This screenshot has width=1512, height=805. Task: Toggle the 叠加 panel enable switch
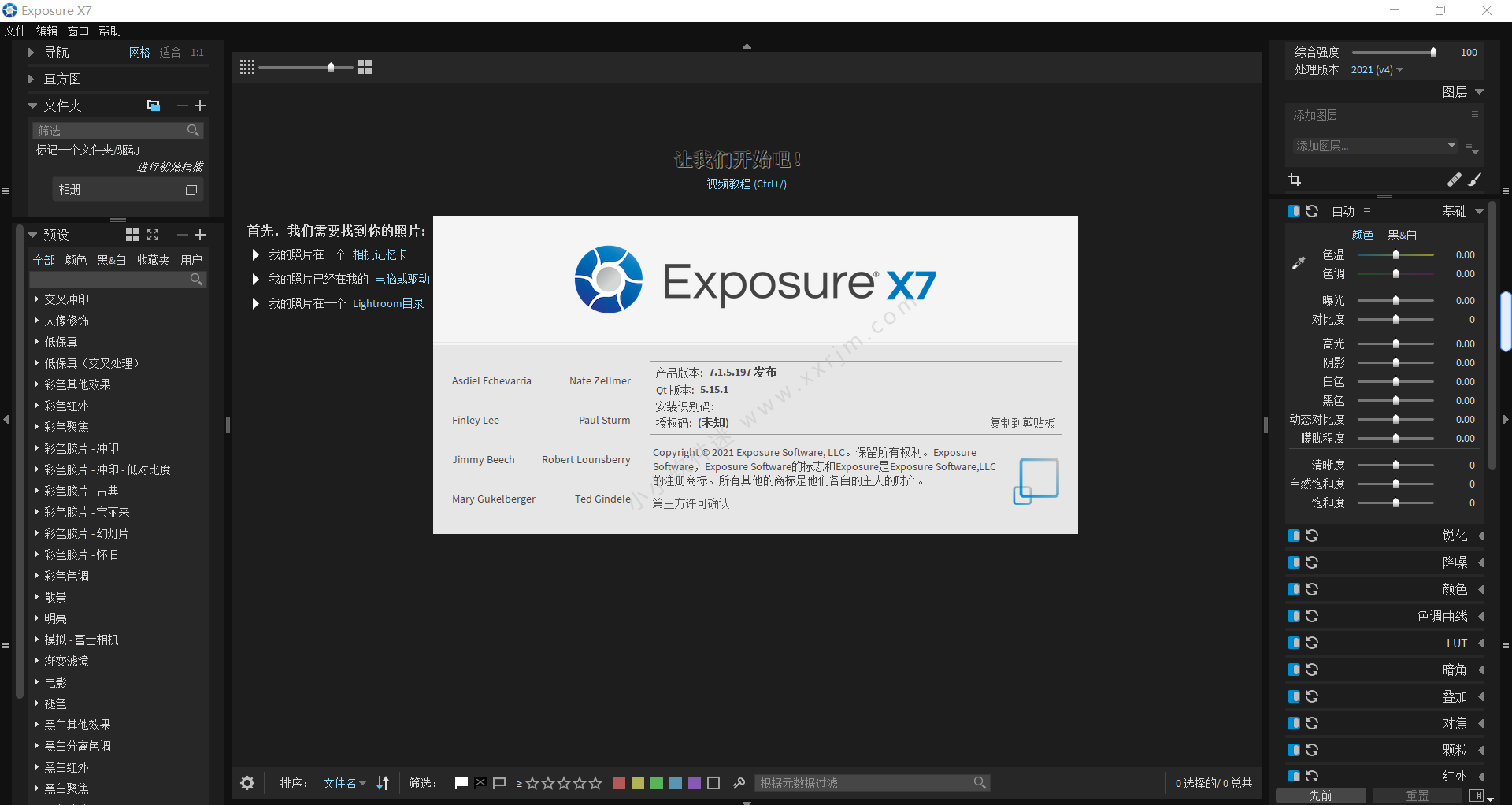[x=1294, y=696]
